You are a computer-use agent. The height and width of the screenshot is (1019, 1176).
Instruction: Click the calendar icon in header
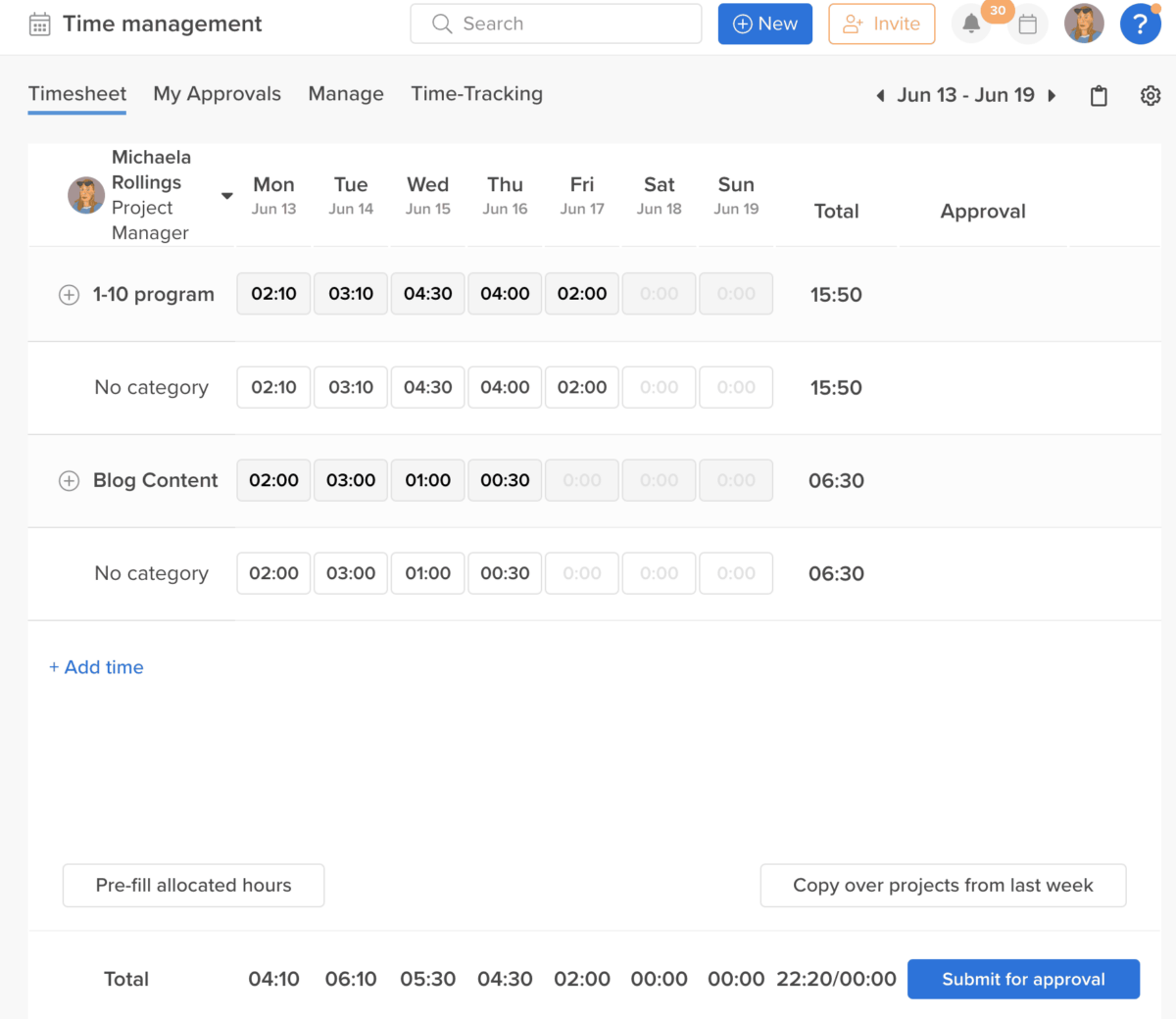click(1027, 24)
